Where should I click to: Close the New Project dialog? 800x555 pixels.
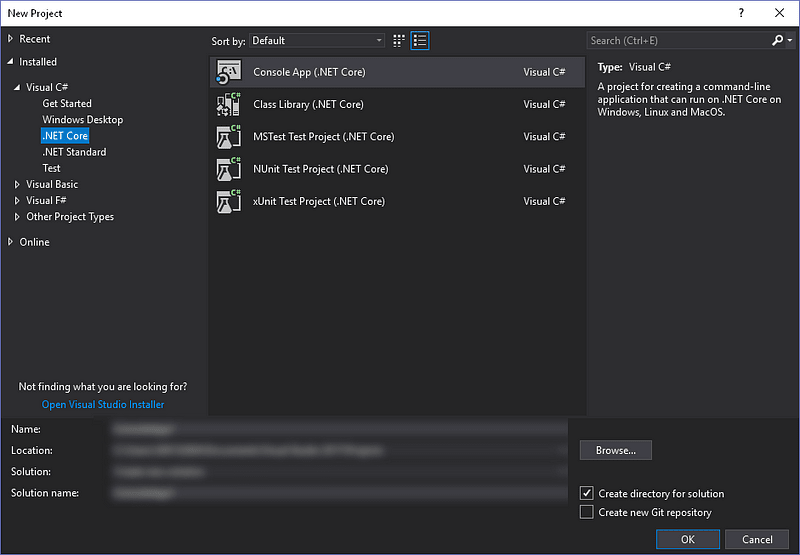[x=779, y=13]
